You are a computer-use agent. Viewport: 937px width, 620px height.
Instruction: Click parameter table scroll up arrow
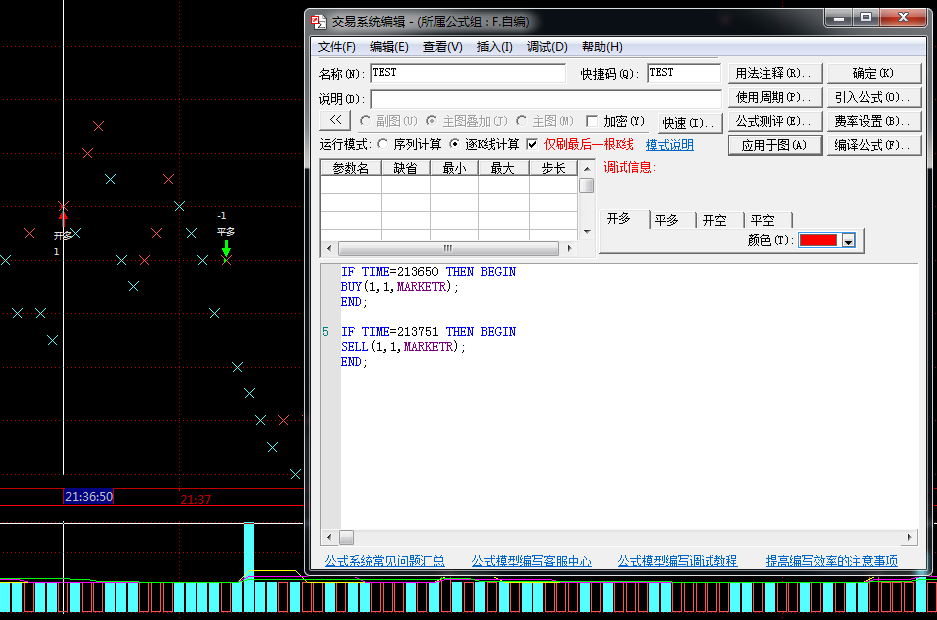tap(587, 169)
